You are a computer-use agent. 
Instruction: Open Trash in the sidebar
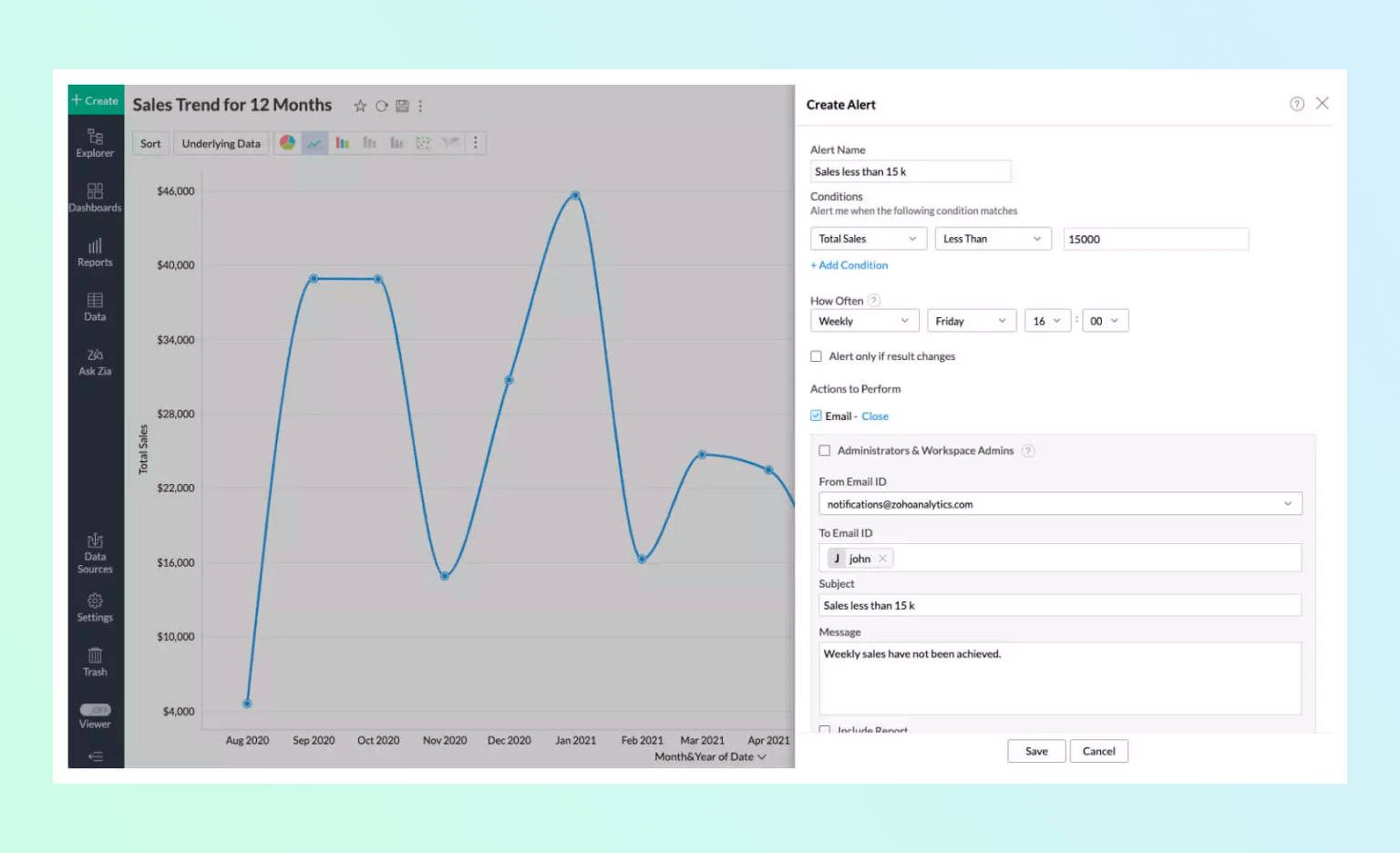[95, 662]
